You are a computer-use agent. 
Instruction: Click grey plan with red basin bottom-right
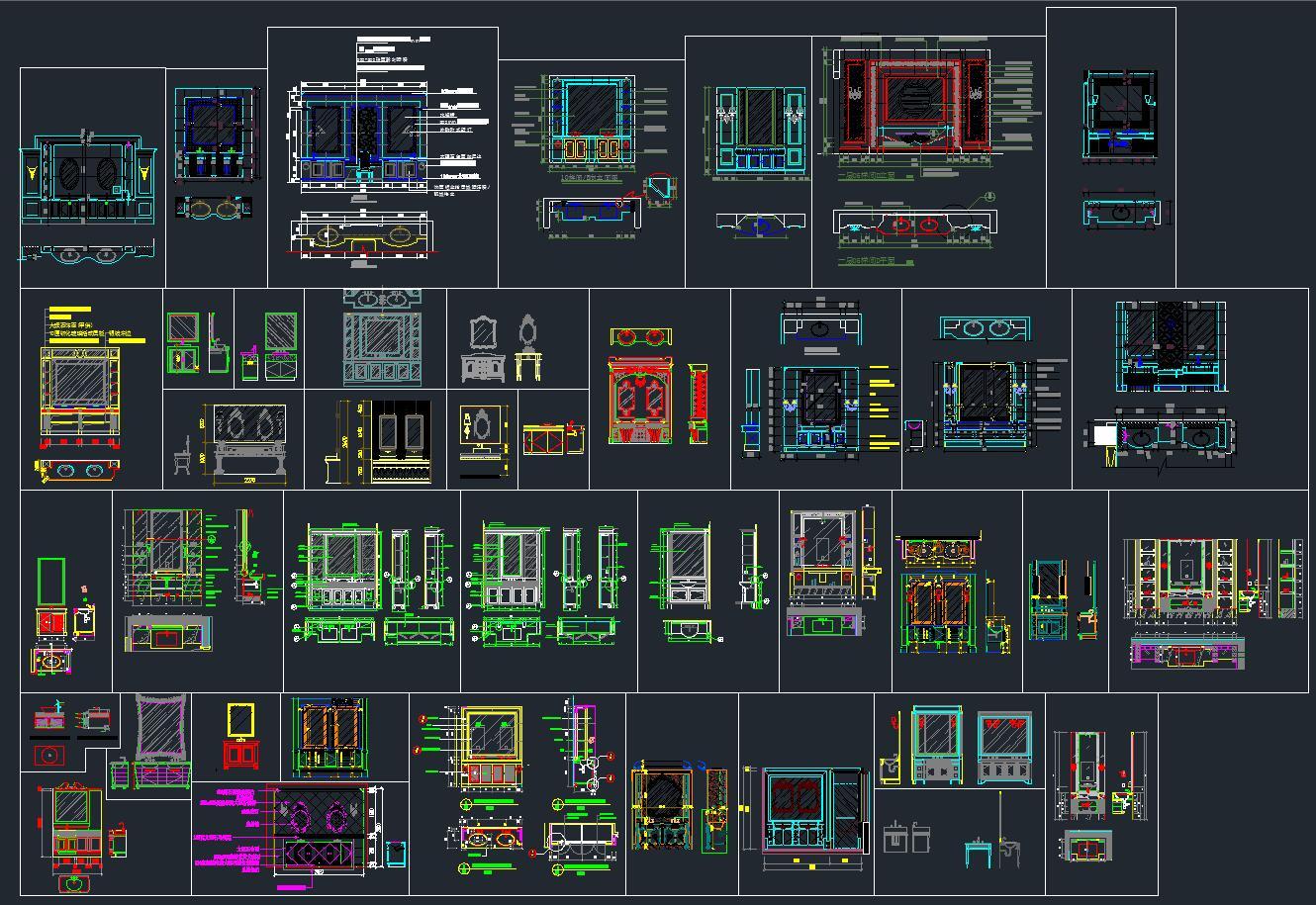[1086, 848]
